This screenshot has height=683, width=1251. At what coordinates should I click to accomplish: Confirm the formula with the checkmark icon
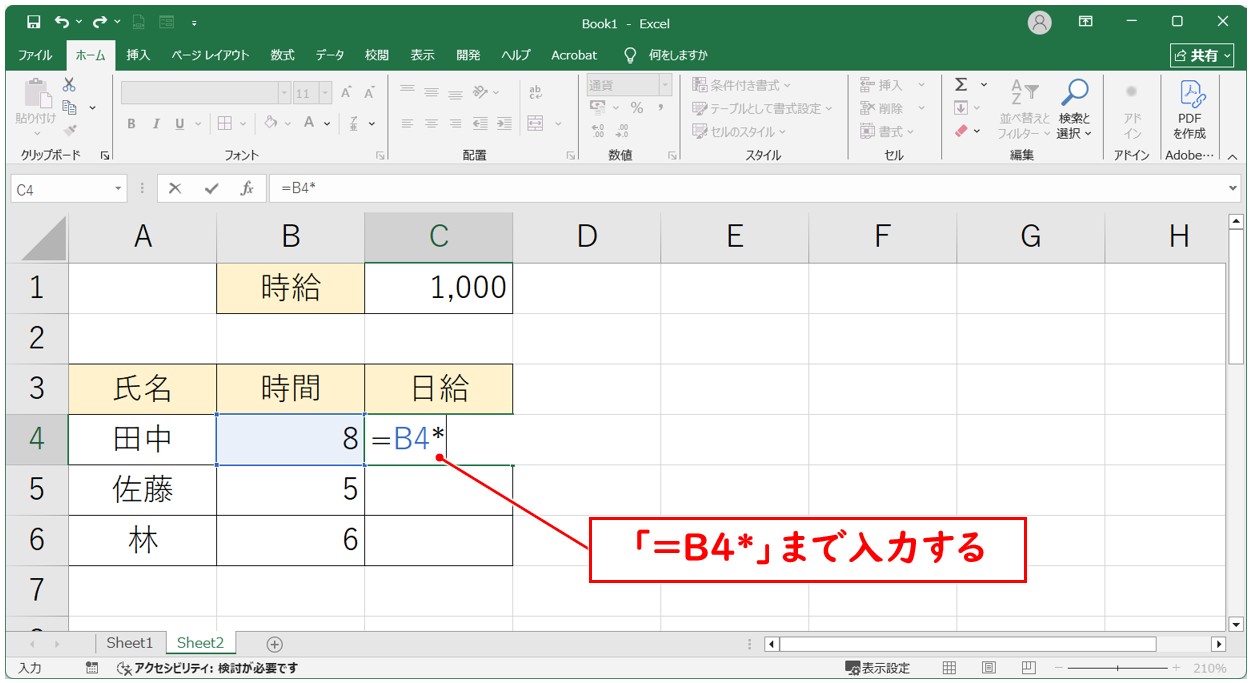click(211, 188)
